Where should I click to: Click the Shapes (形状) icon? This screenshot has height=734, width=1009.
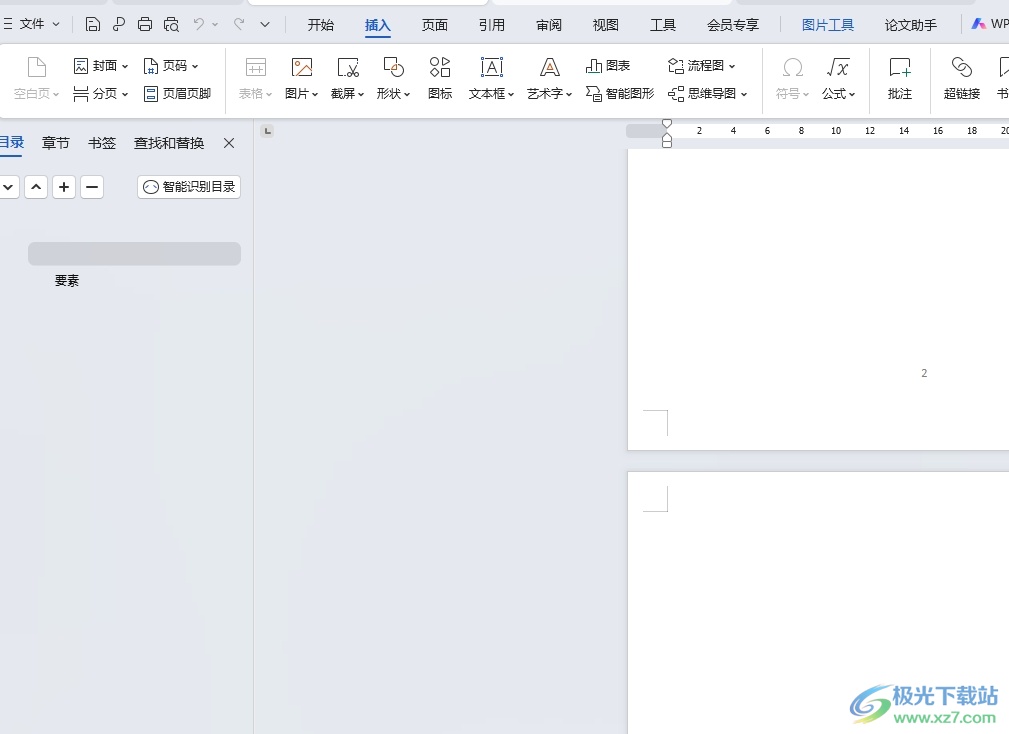(393, 68)
